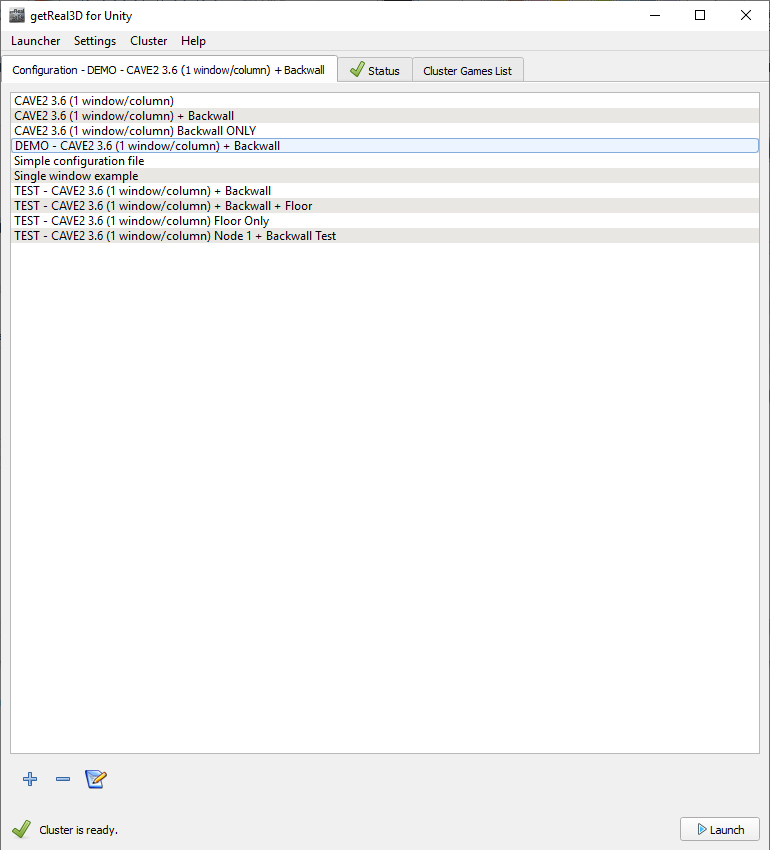770x850 pixels.
Task: Remove selected configuration with minus icon
Action: point(63,779)
